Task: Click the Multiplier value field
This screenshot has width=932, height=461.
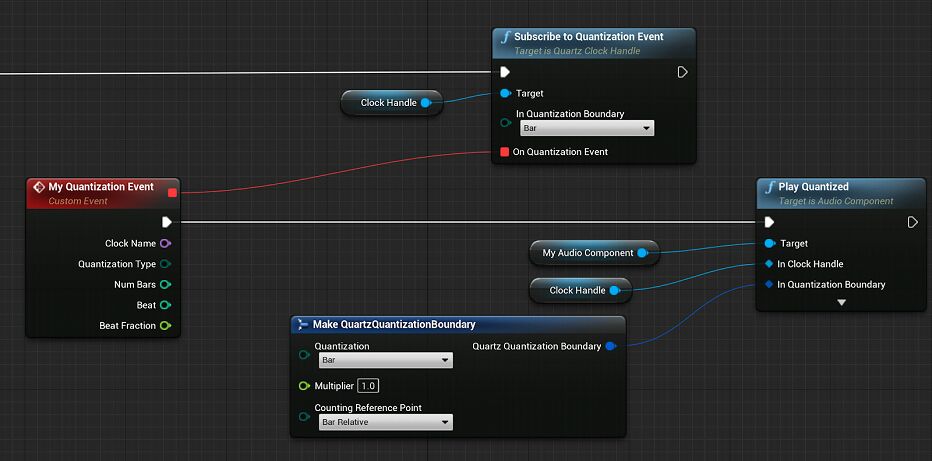Action: (x=368, y=386)
